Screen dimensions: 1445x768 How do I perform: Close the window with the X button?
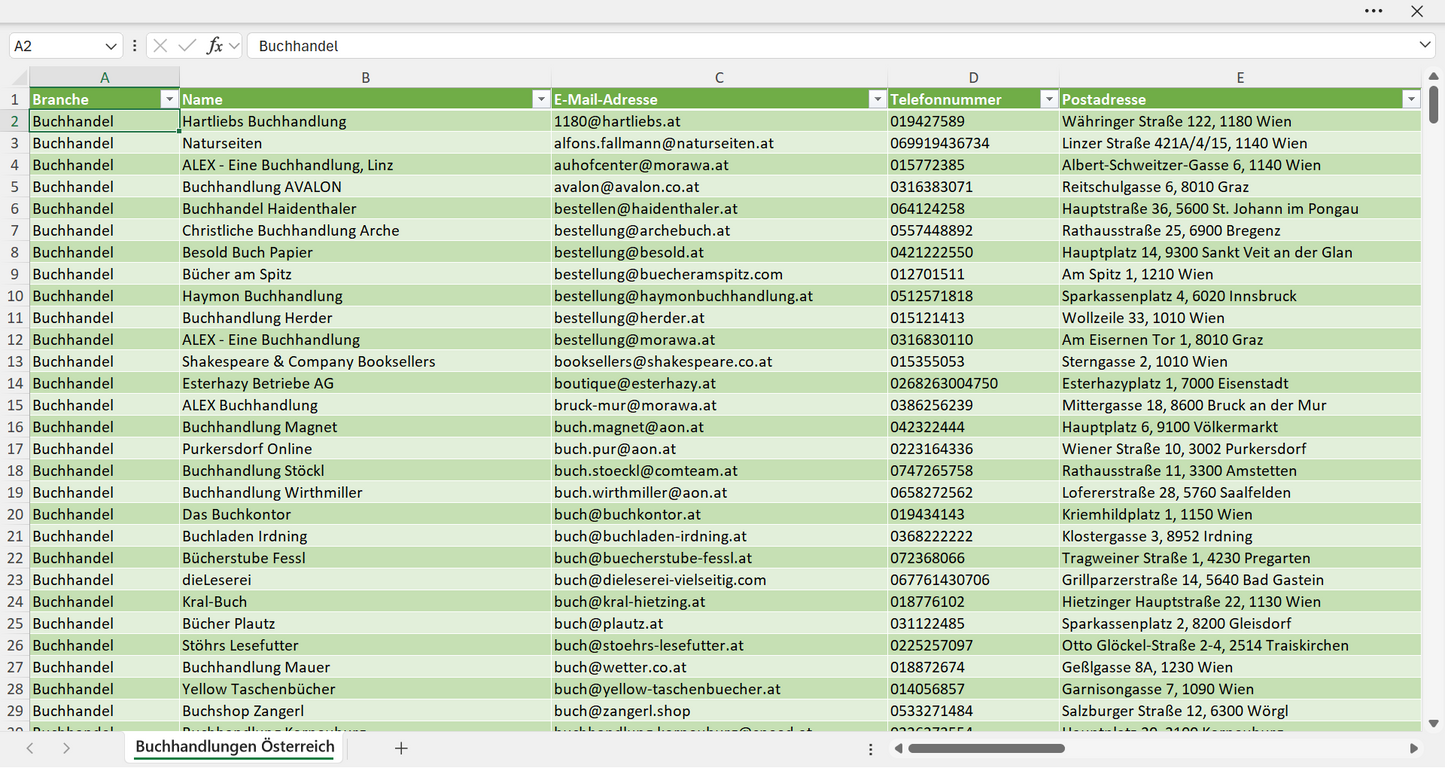[x=1417, y=11]
